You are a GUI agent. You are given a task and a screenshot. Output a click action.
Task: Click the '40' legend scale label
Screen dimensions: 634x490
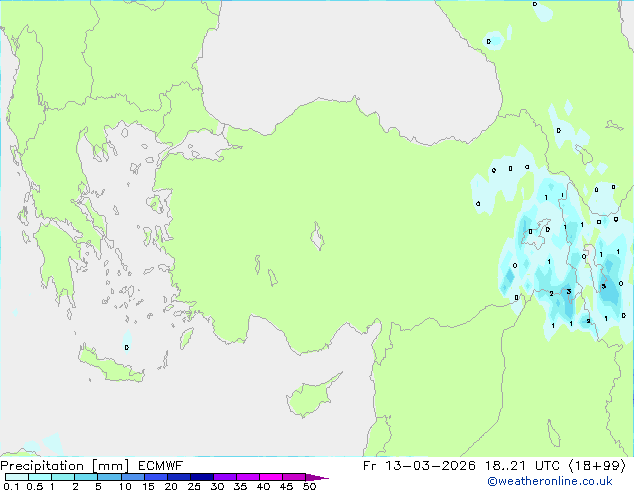click(263, 486)
